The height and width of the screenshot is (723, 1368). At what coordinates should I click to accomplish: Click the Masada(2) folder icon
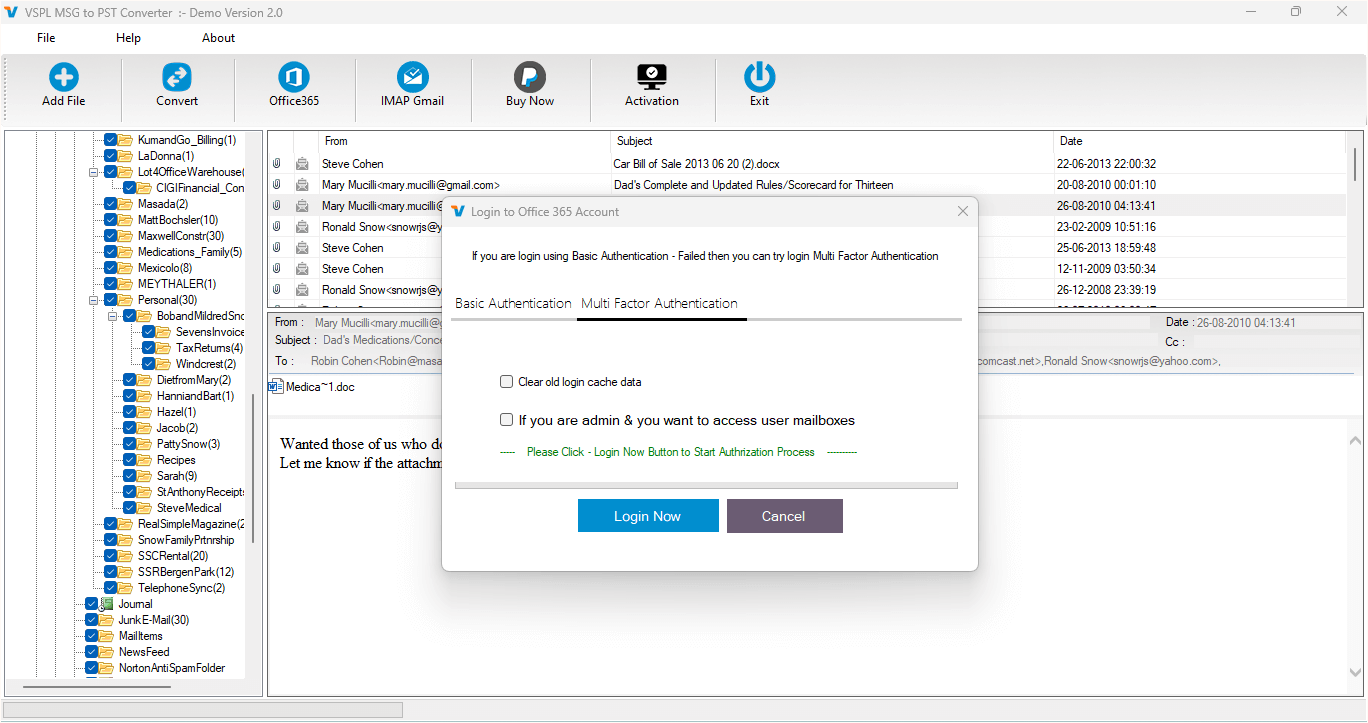pos(126,204)
